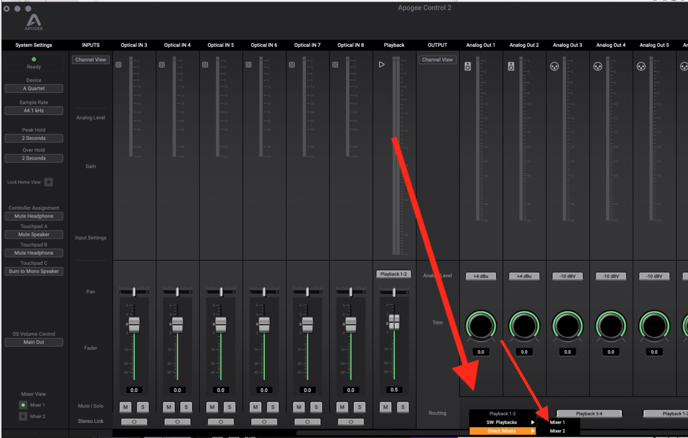Toggle the Lock Home View checkbox
Image resolution: width=688 pixels, height=438 pixels.
(49, 182)
